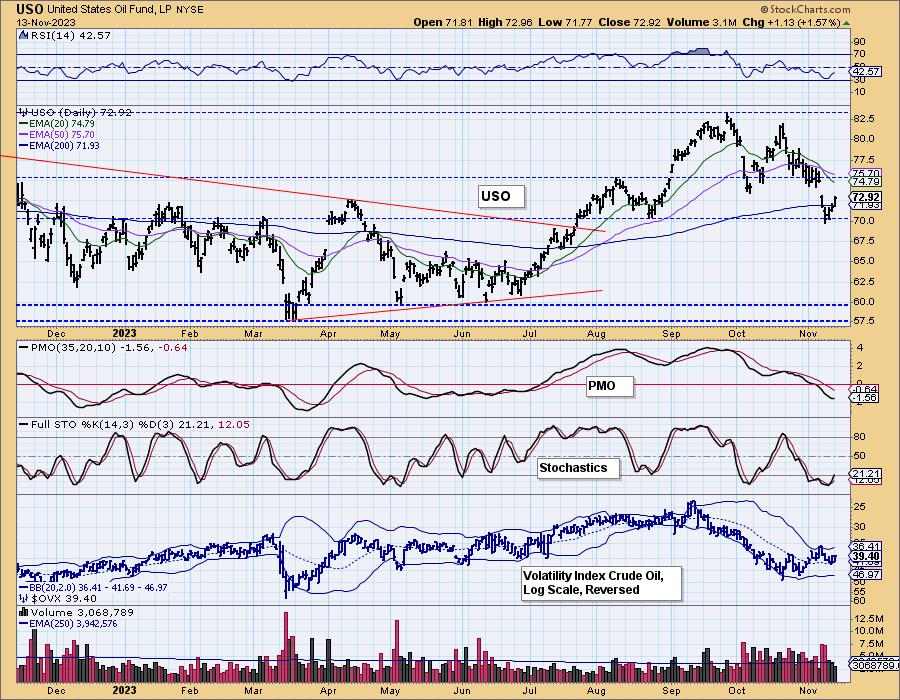Click the 12.5M volume axis label
Screen dimensions: 900x700
(x=868, y=619)
